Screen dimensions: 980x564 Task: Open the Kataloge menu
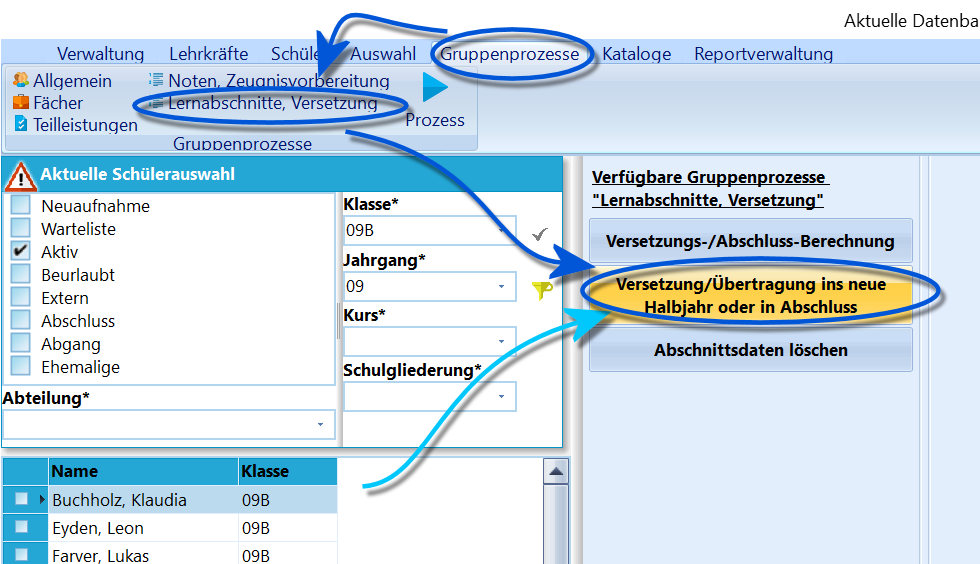[636, 54]
